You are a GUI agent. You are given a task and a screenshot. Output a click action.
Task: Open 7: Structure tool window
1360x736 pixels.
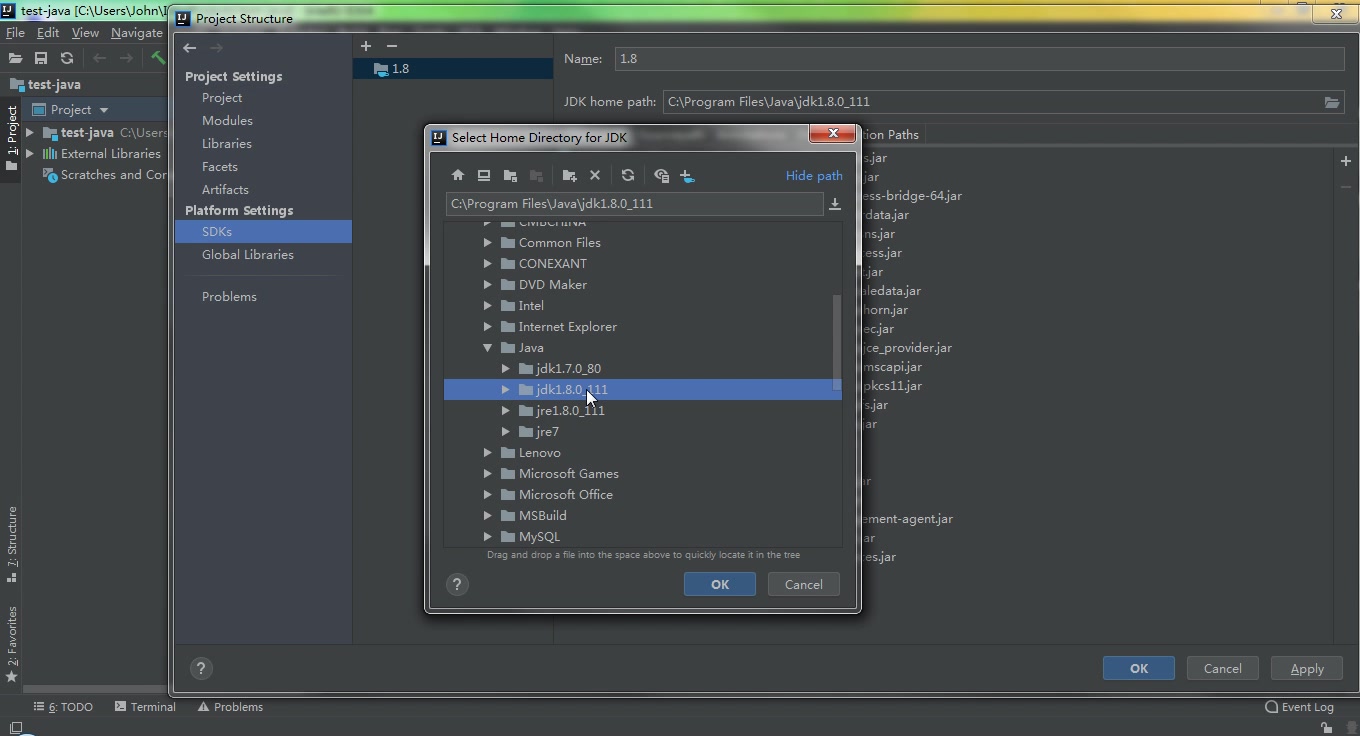tap(12, 544)
